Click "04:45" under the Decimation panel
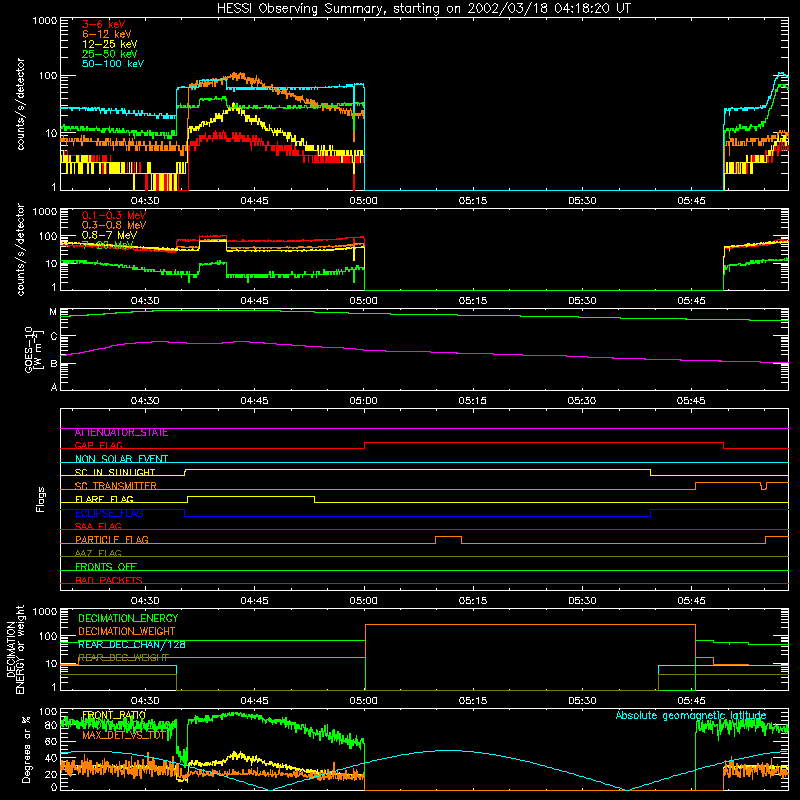This screenshot has width=800, height=800. click(x=254, y=701)
